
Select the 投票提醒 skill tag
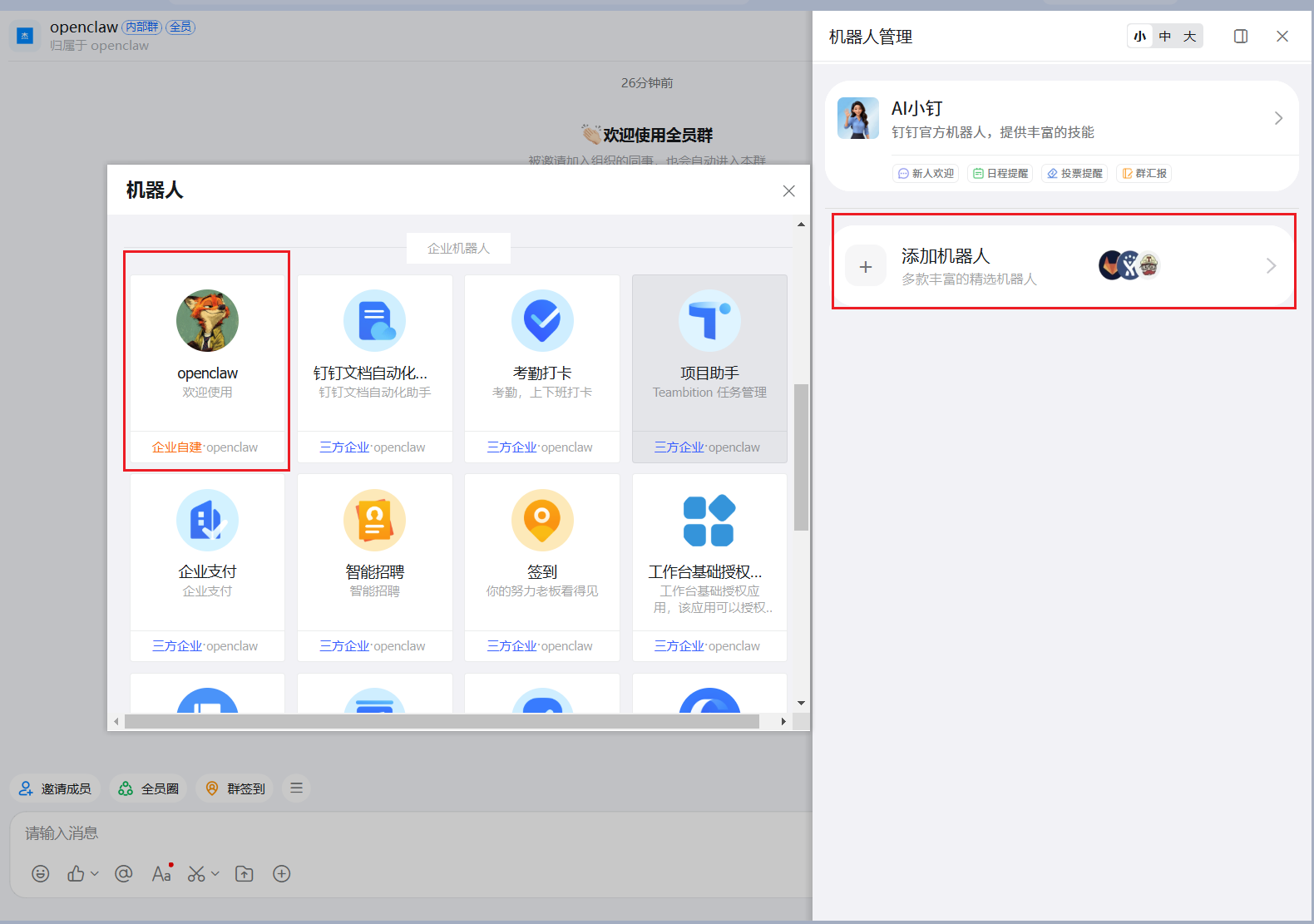(x=1074, y=173)
